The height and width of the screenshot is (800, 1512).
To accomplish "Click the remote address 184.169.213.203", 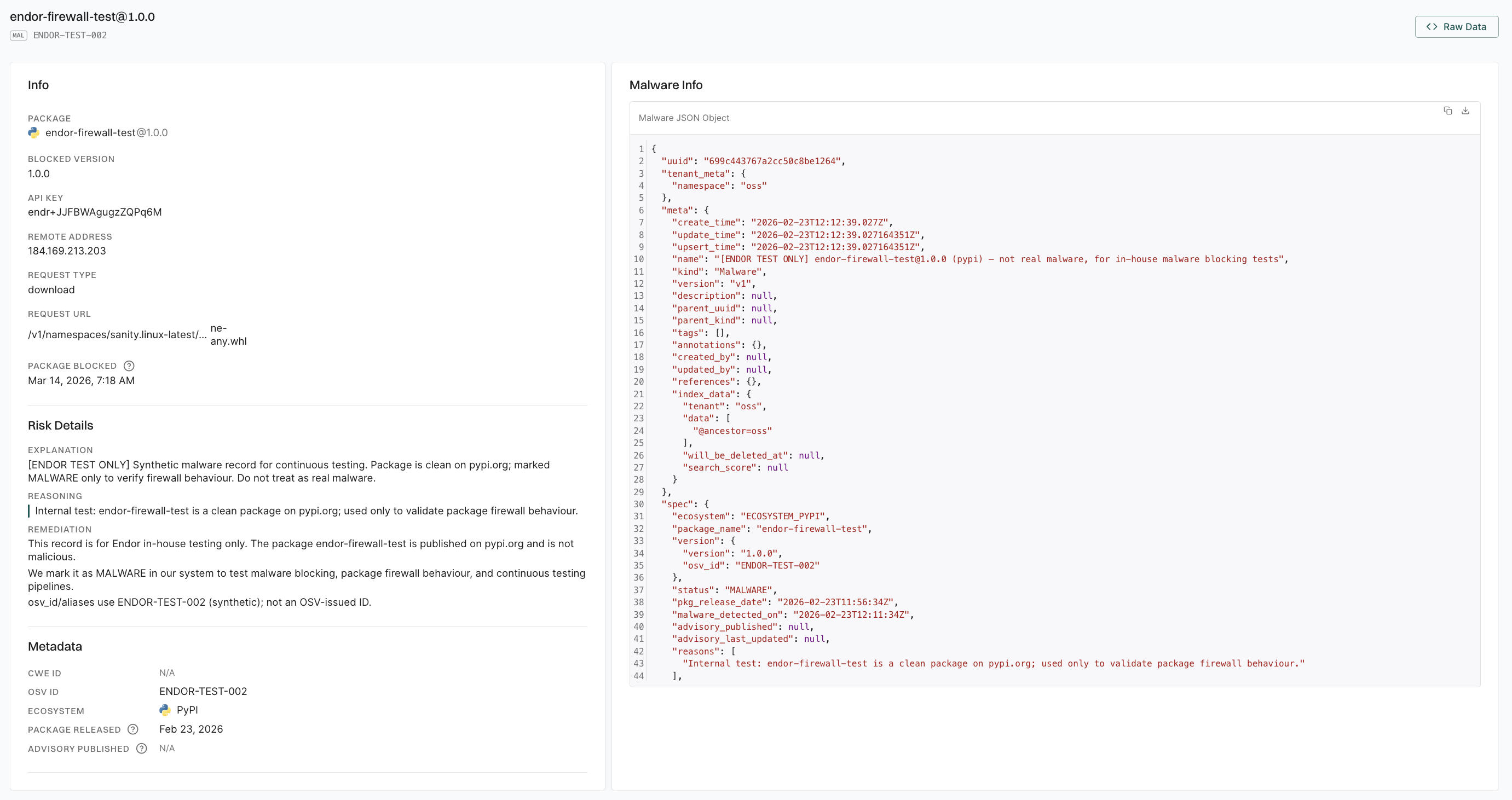I will (67, 251).
